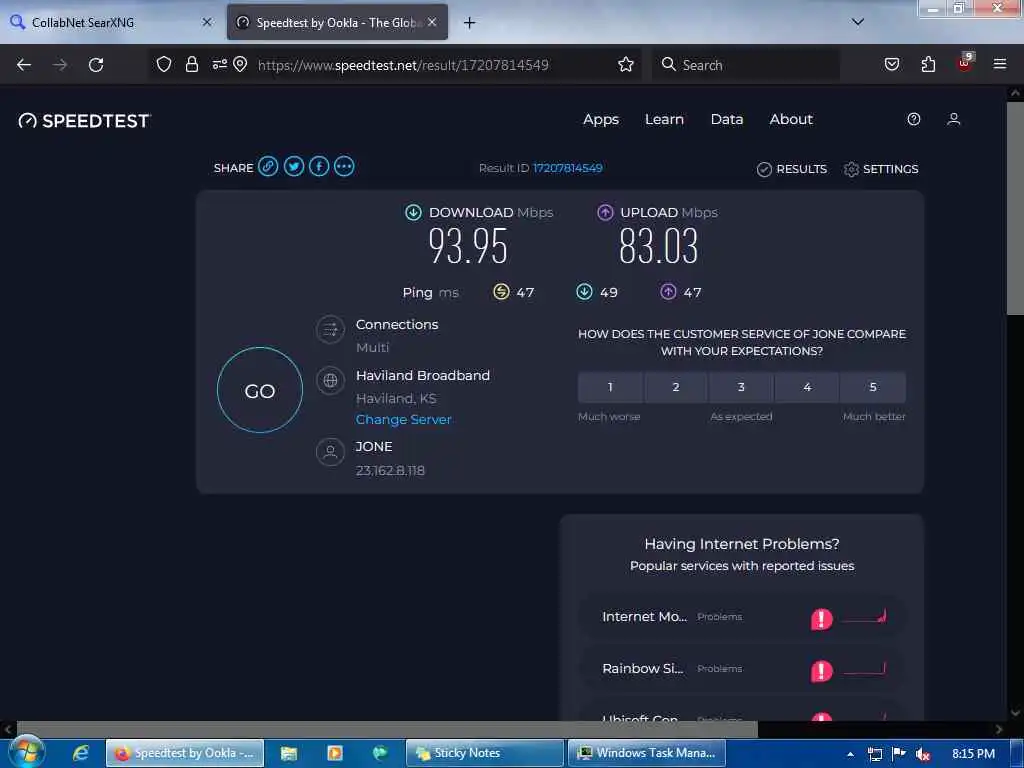Open RESULTS history
1024x768 pixels.
click(x=792, y=169)
